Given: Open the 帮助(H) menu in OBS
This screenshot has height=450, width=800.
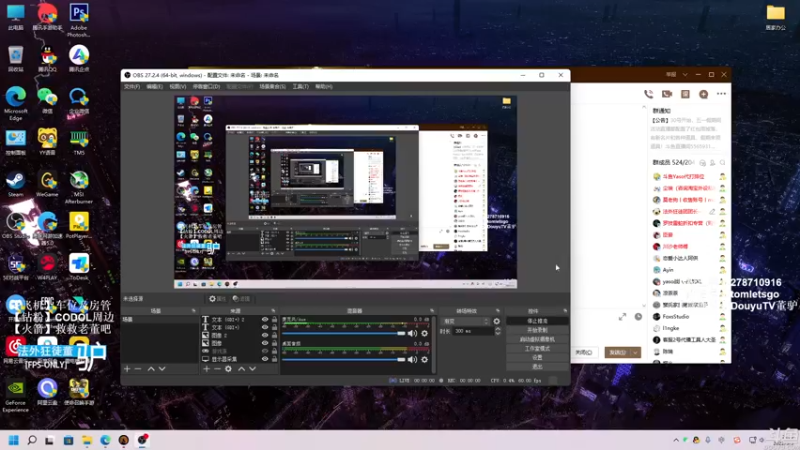Looking at the screenshot, I should (x=323, y=87).
